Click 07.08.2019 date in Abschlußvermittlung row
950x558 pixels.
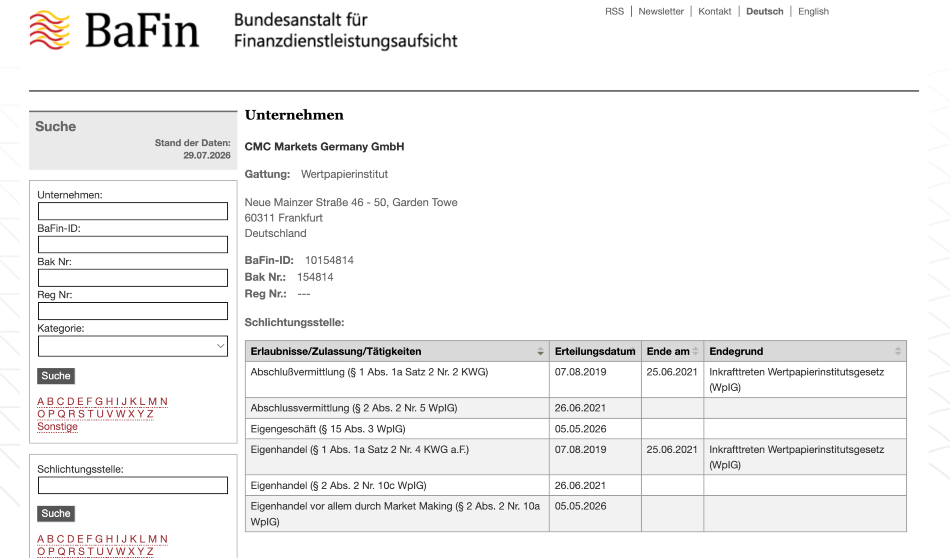tap(580, 372)
